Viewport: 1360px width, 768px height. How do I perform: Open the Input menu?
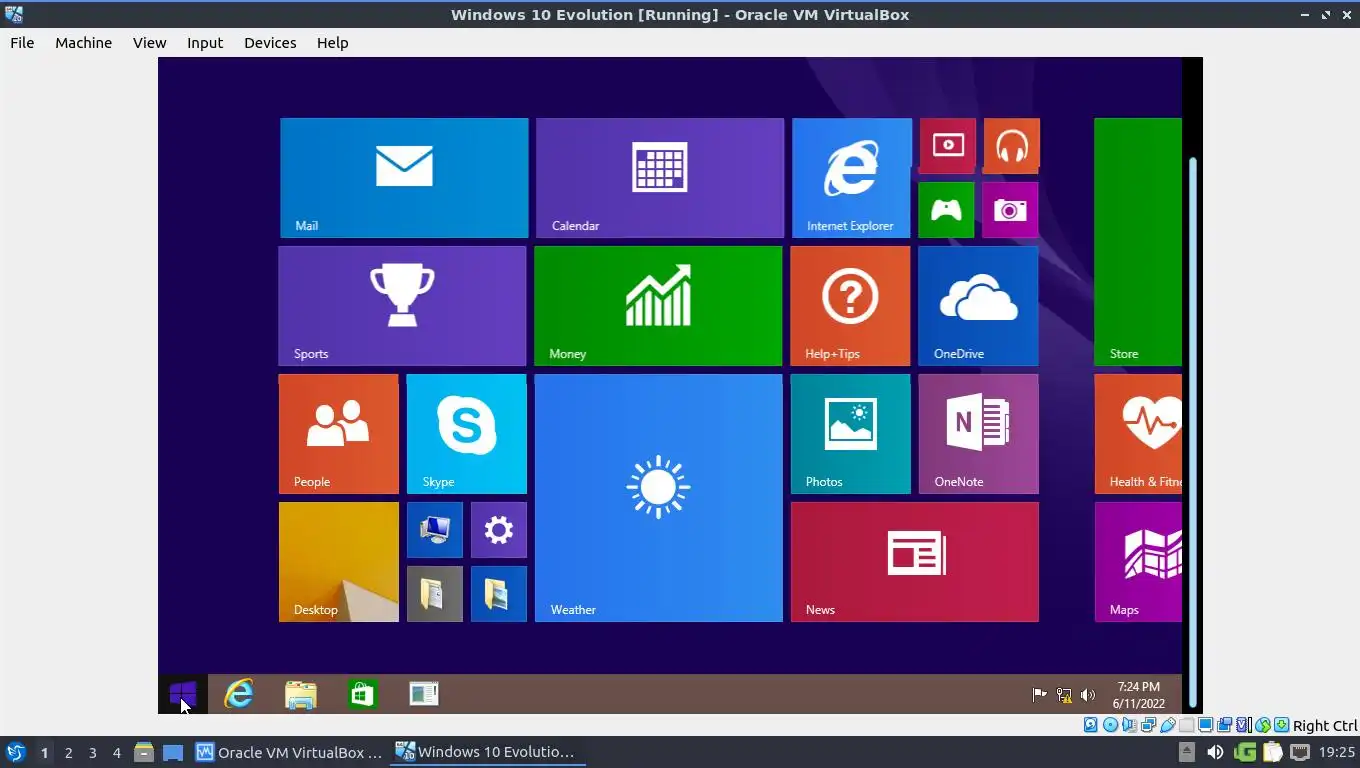pos(205,42)
